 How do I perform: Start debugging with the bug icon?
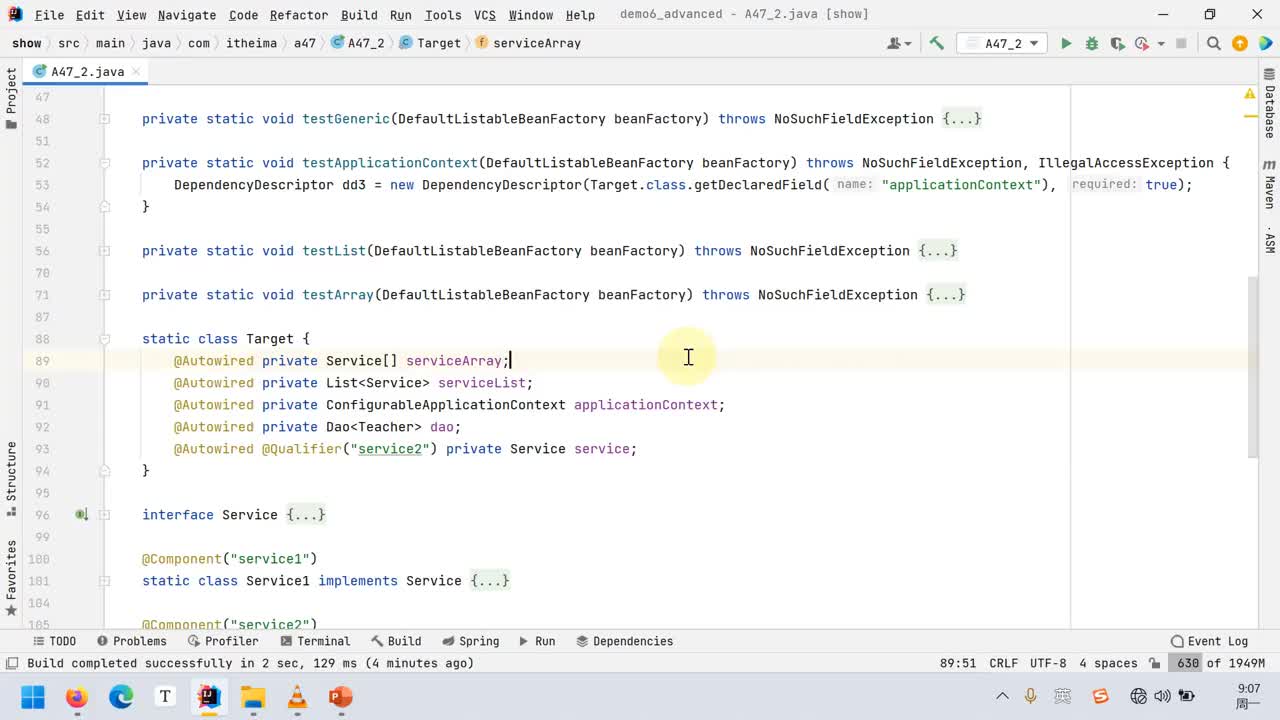click(1092, 43)
